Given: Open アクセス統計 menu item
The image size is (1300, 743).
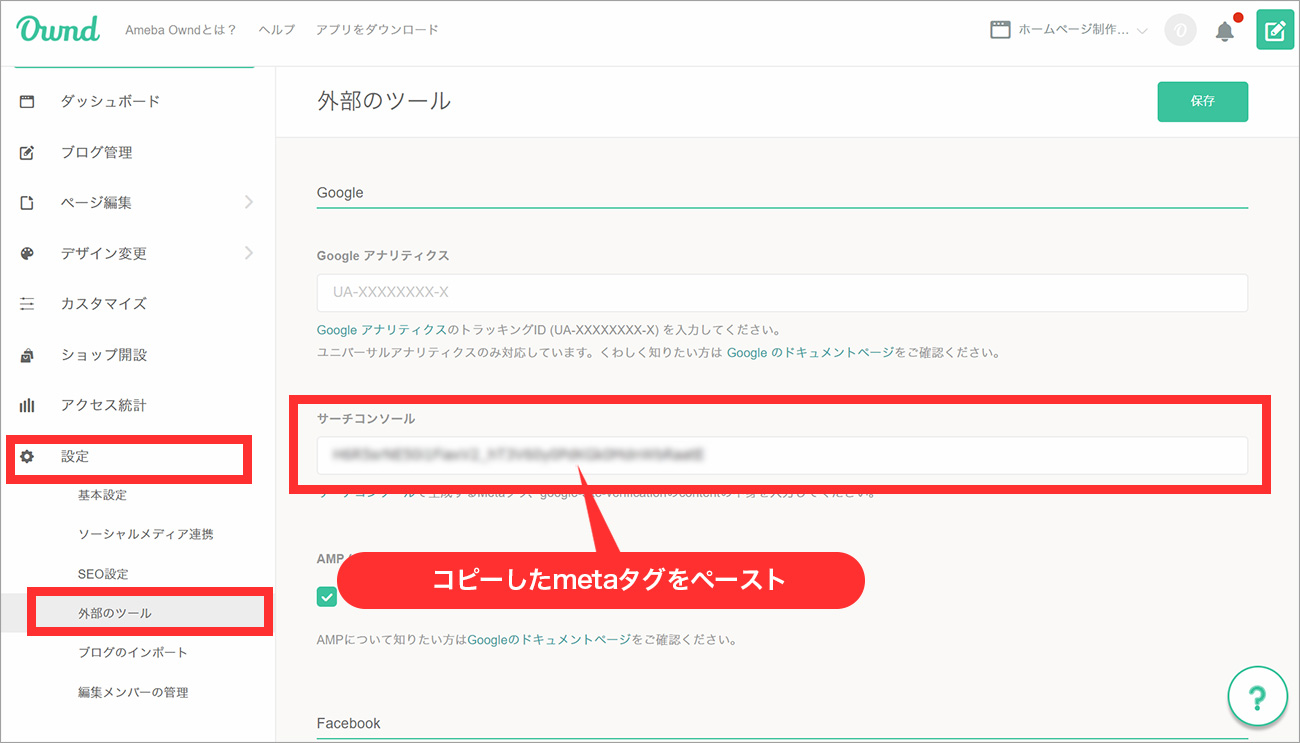Looking at the screenshot, I should 103,405.
